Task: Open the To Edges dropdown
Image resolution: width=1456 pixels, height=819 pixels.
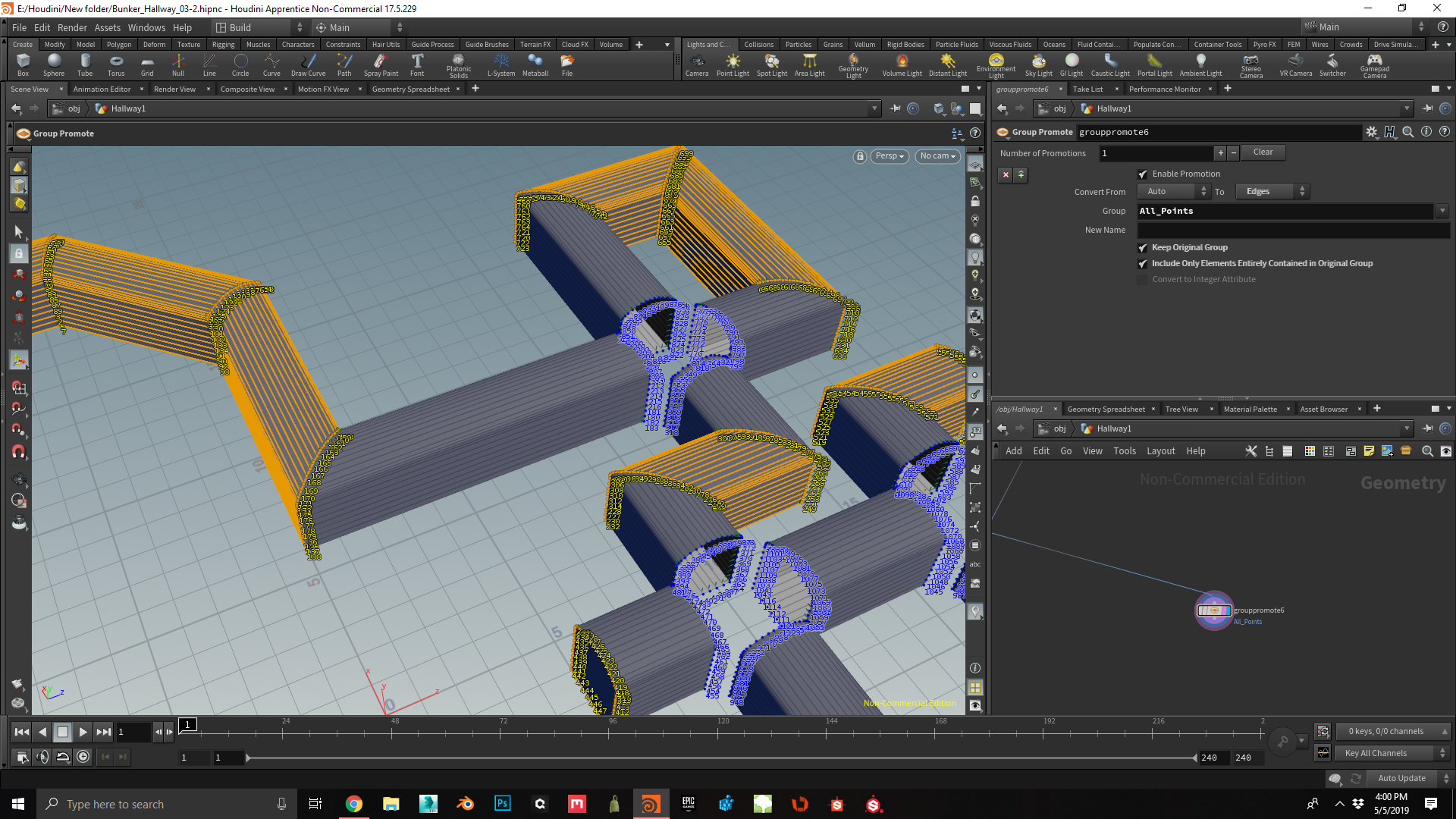Action: pos(1272,192)
